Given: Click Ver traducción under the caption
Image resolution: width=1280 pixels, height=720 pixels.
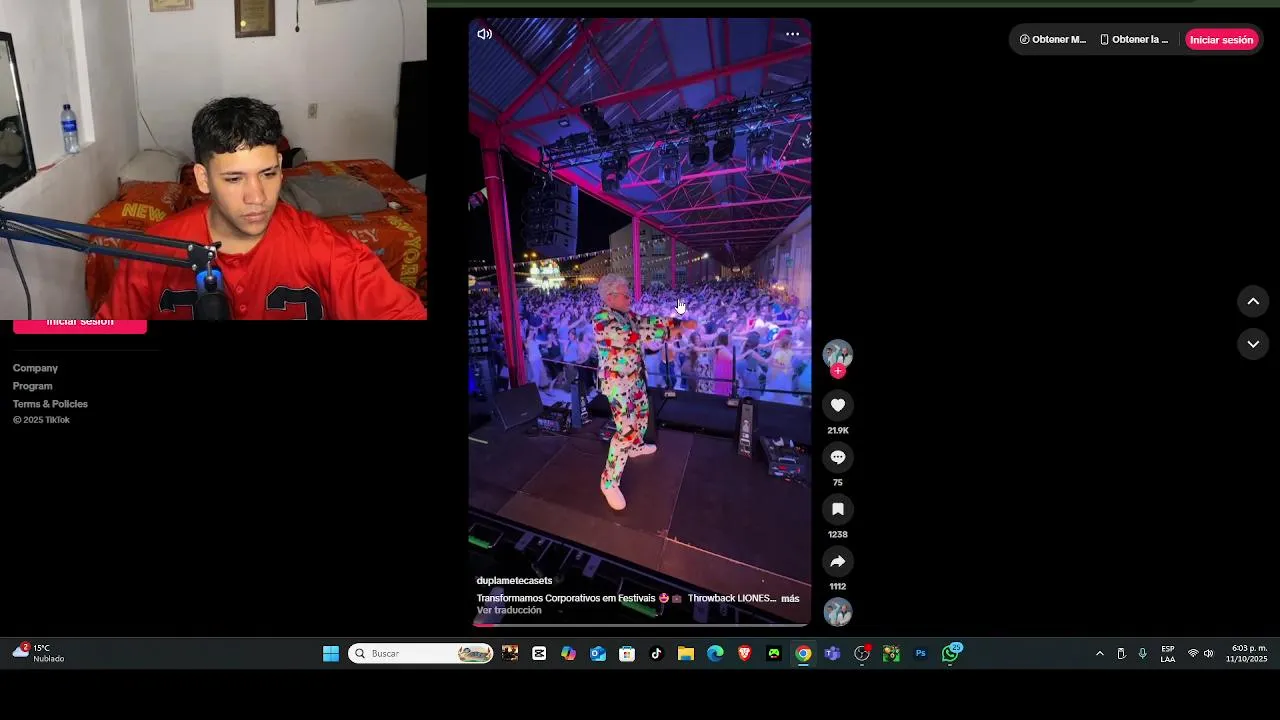Looking at the screenshot, I should tap(509, 610).
